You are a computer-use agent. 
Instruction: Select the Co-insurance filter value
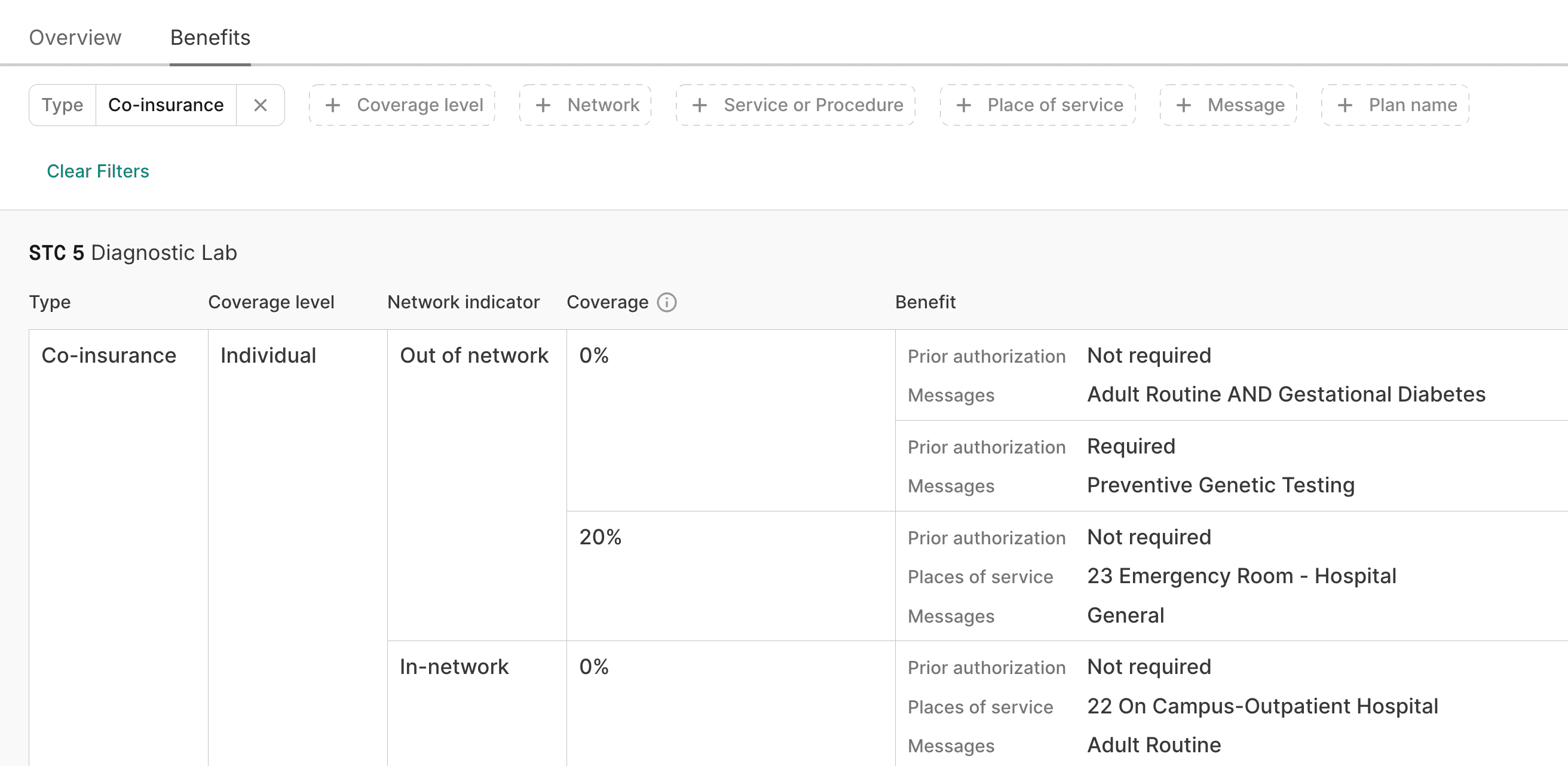coord(165,105)
